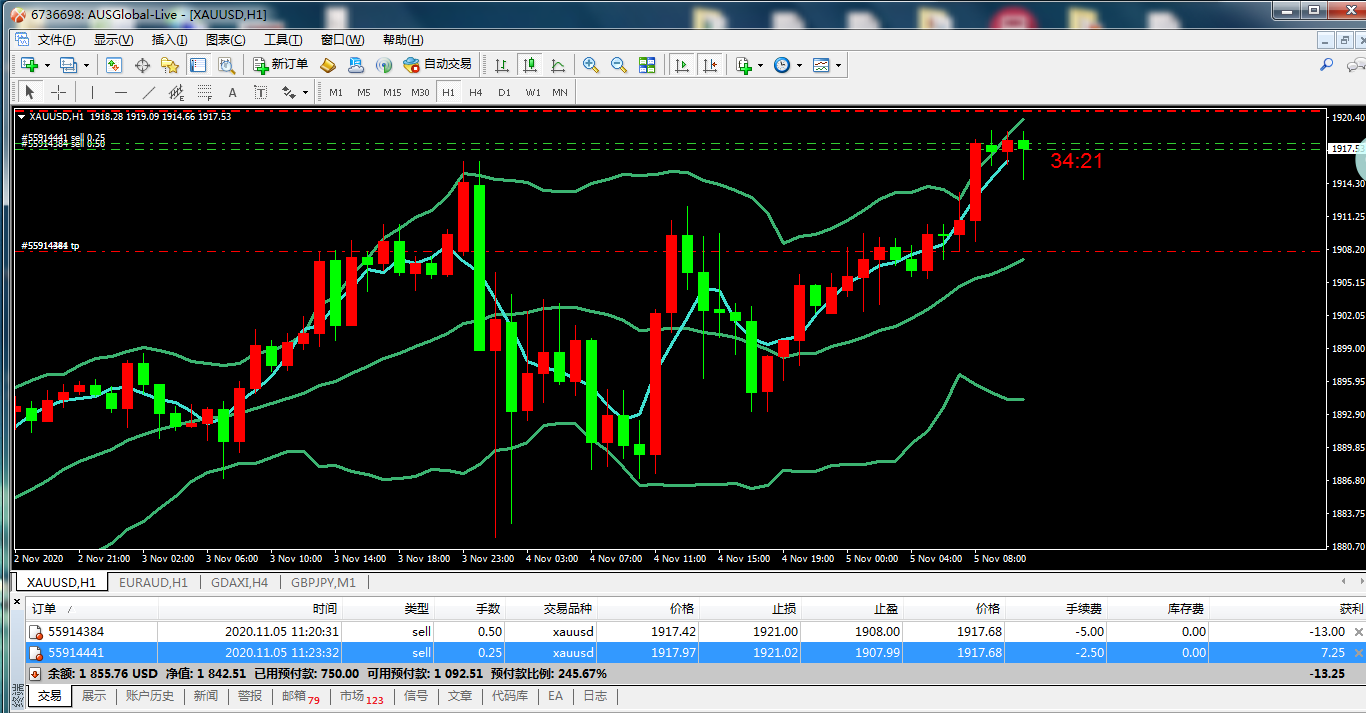Open the Navigator star-folder icon

[170, 65]
